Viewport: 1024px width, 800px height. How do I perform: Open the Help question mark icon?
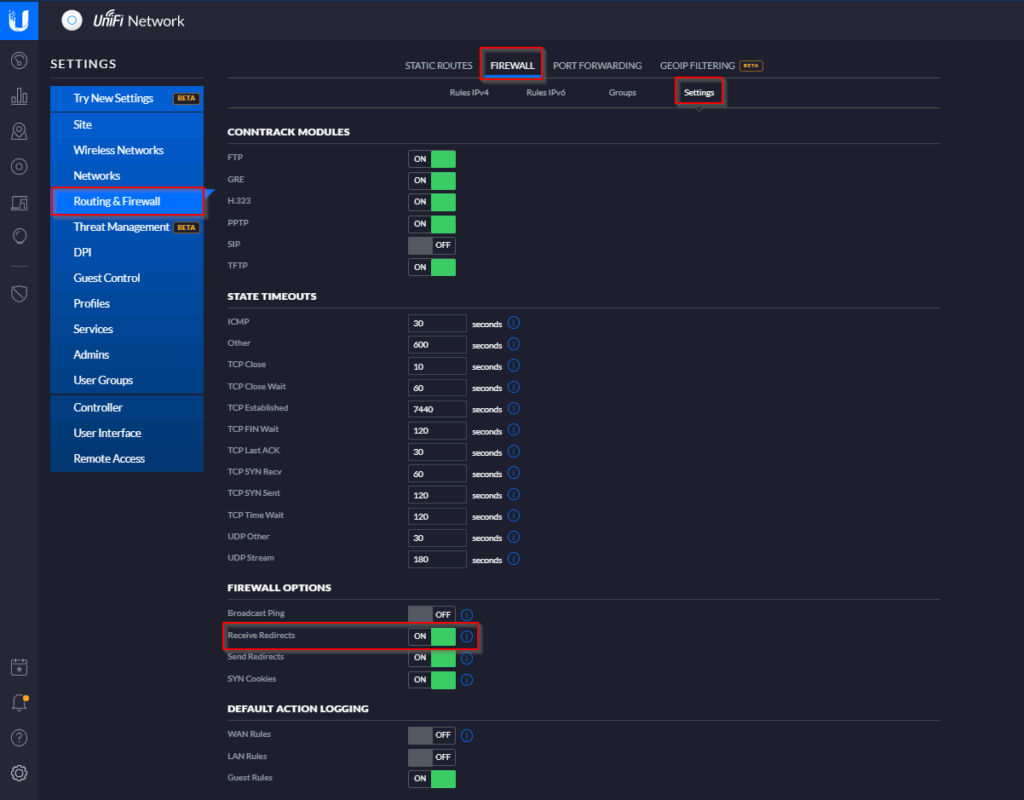point(19,738)
